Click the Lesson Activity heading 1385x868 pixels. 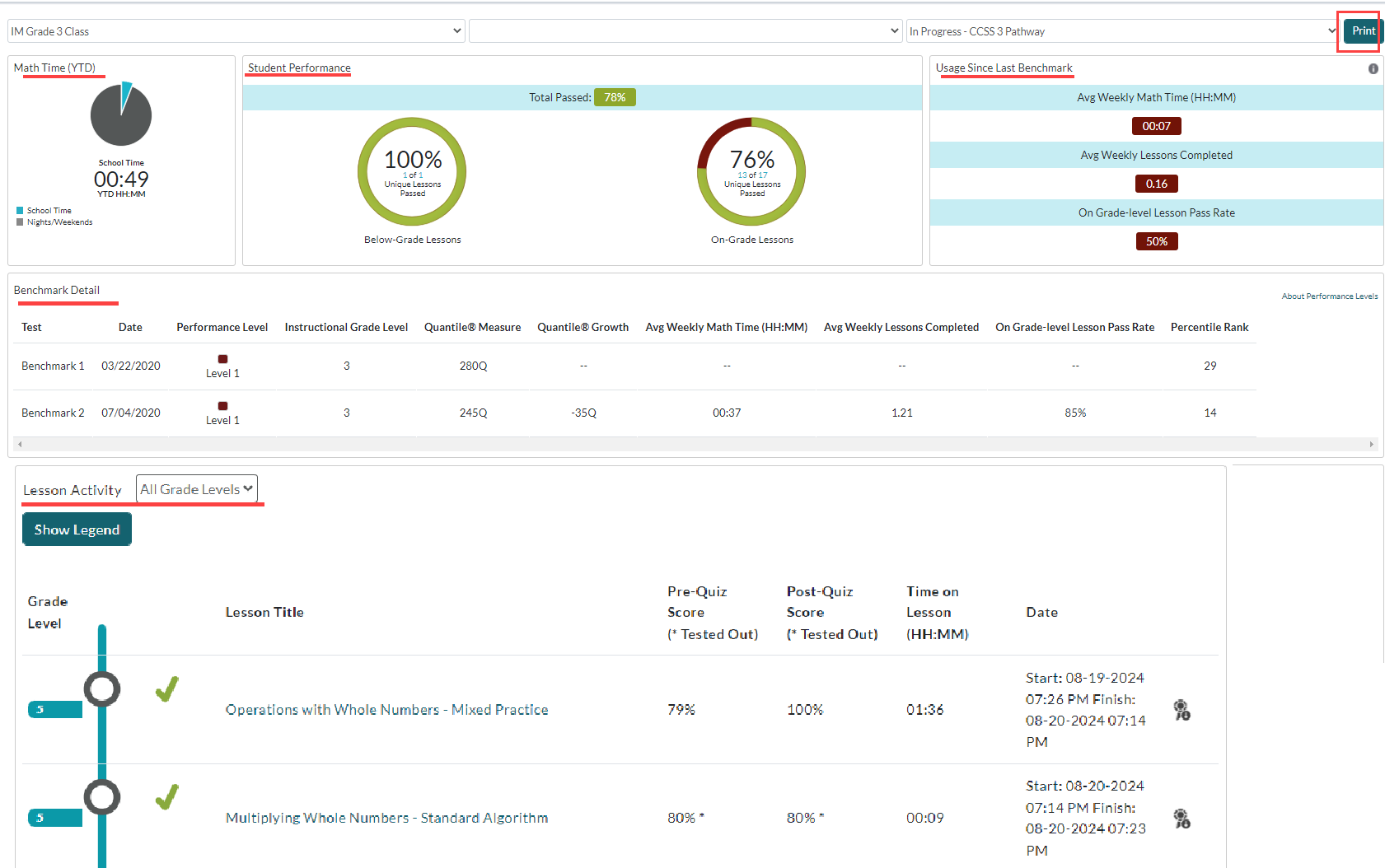pyautogui.click(x=73, y=490)
